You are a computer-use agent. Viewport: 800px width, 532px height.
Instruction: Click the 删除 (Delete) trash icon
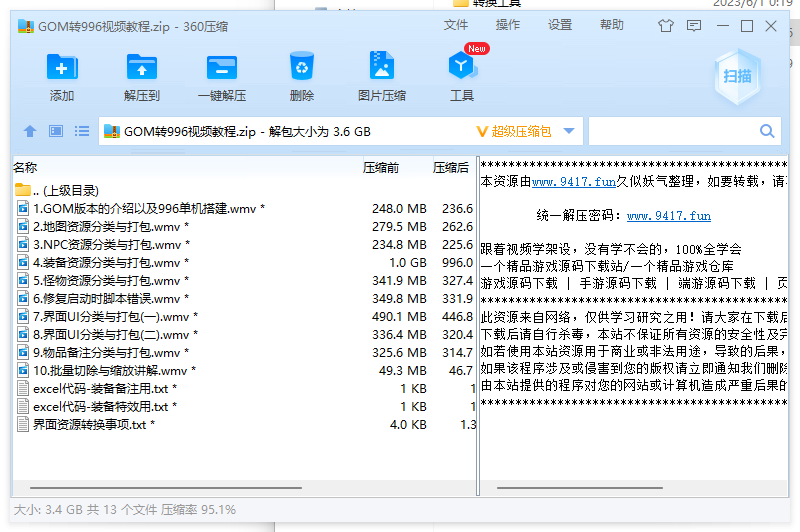[302, 66]
